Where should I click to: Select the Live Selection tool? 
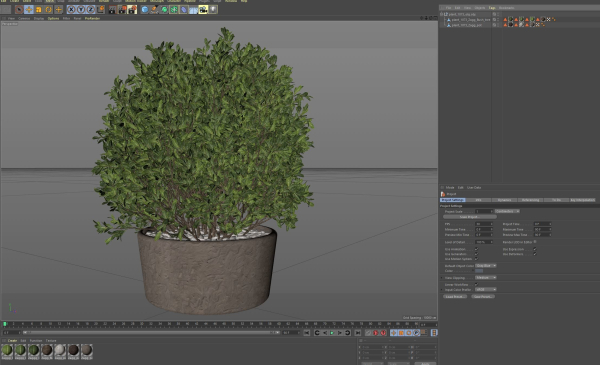(19, 10)
